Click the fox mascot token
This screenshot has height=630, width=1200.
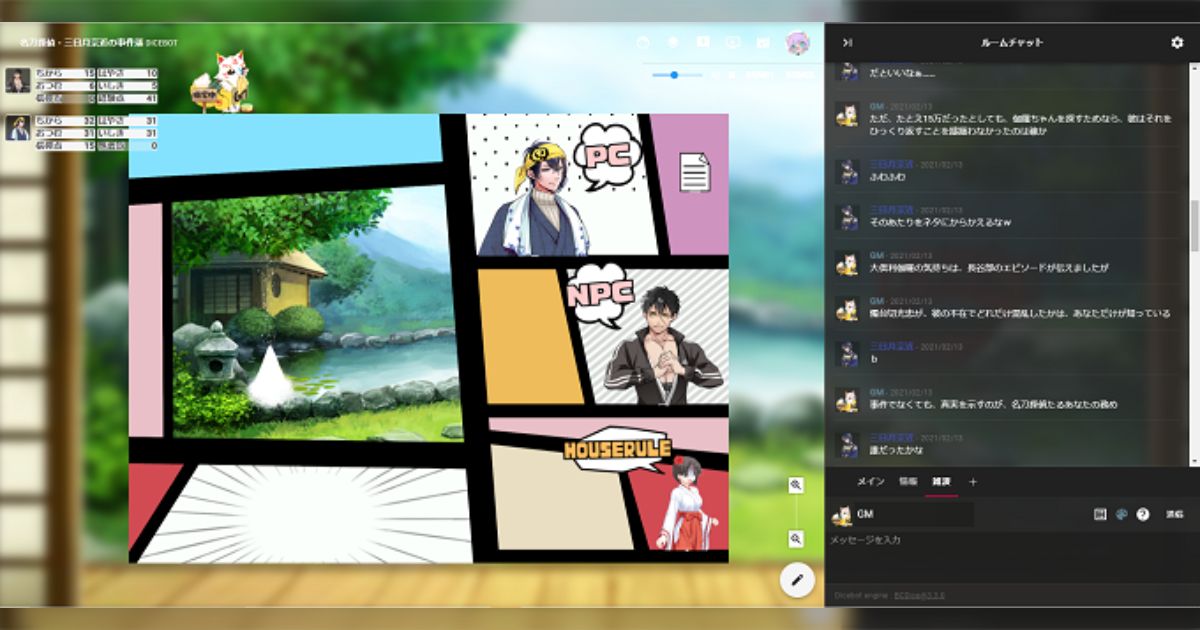click(x=224, y=82)
